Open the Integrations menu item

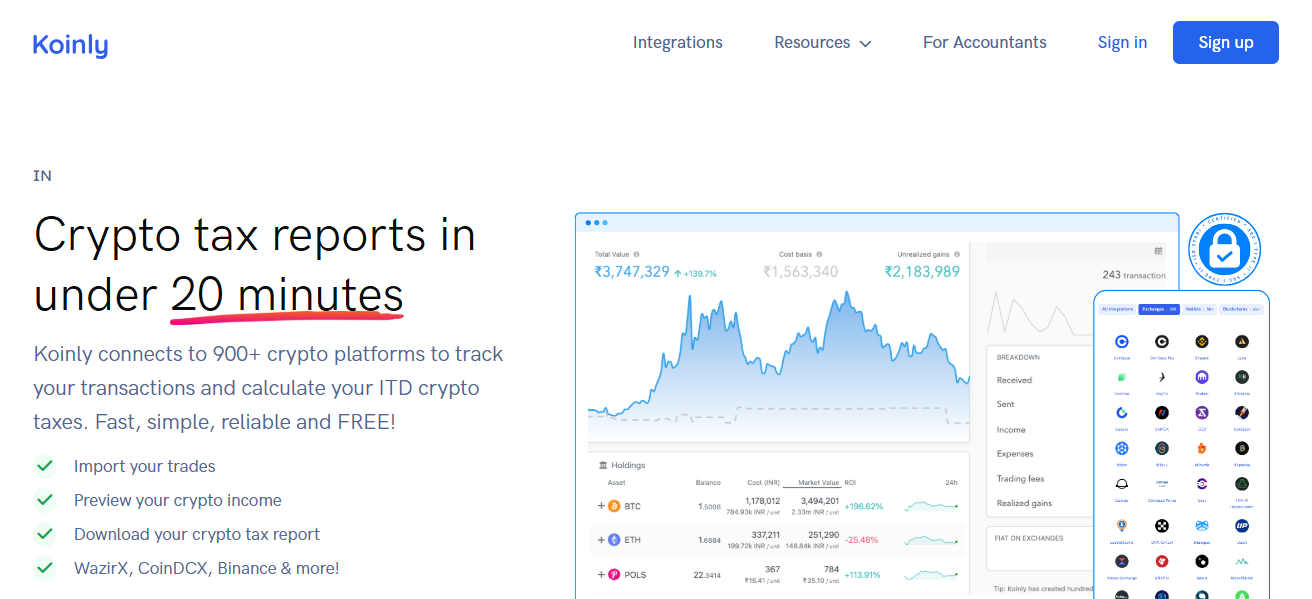point(677,43)
